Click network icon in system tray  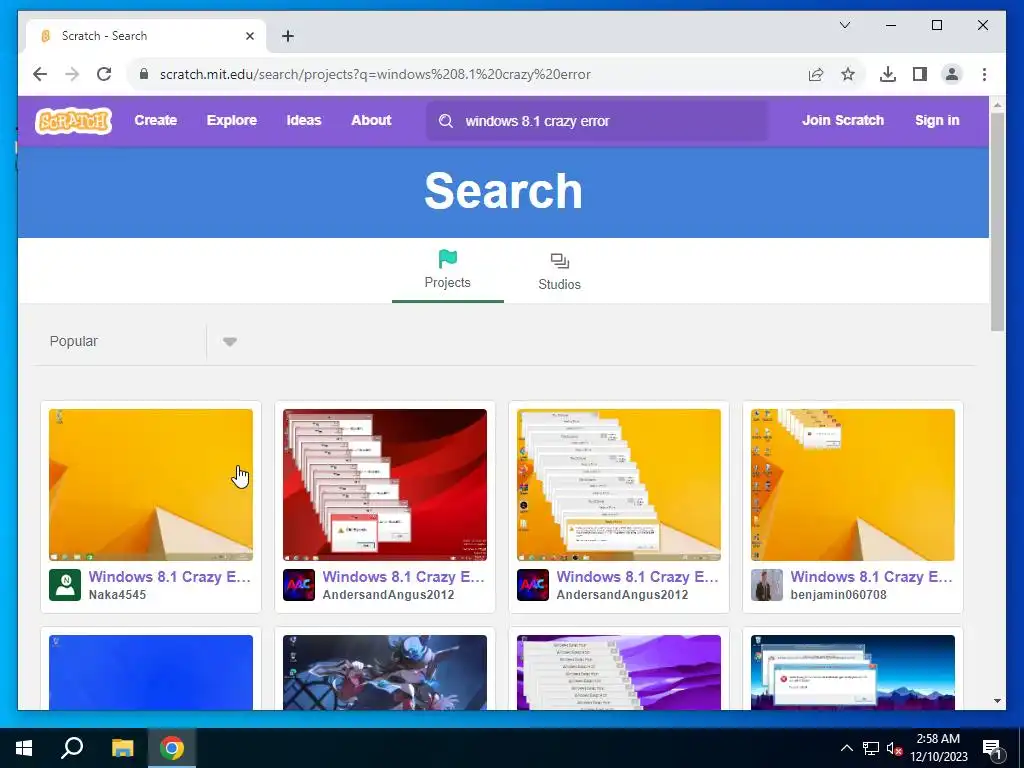pos(871,748)
